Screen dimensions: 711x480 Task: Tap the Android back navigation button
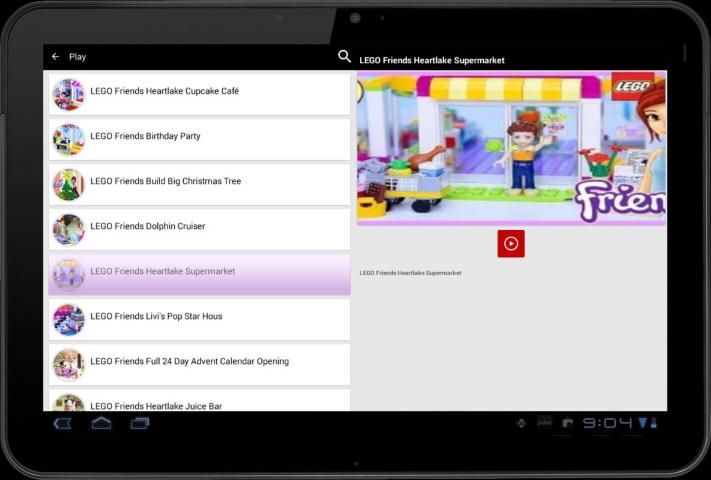tap(62, 423)
